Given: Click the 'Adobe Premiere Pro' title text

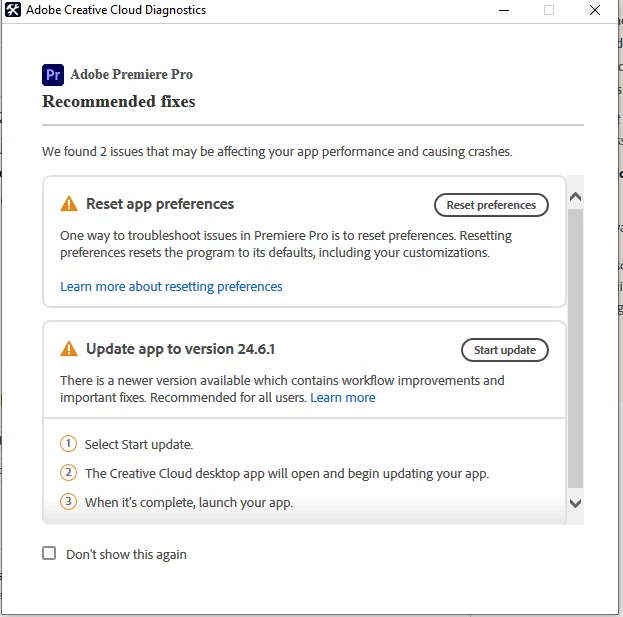Looking at the screenshot, I should coord(132,74).
